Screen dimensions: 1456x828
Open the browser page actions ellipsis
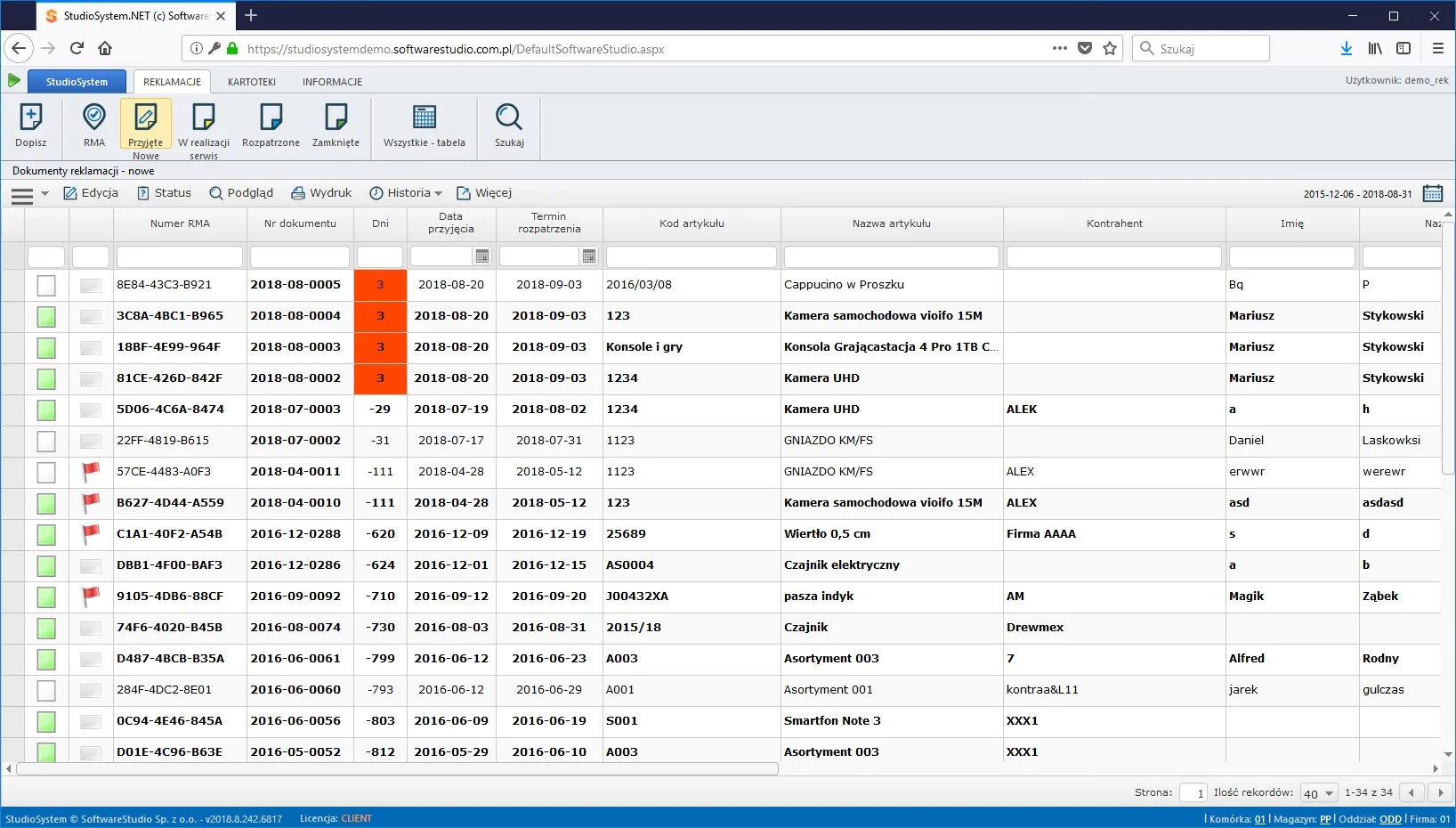coord(1059,48)
